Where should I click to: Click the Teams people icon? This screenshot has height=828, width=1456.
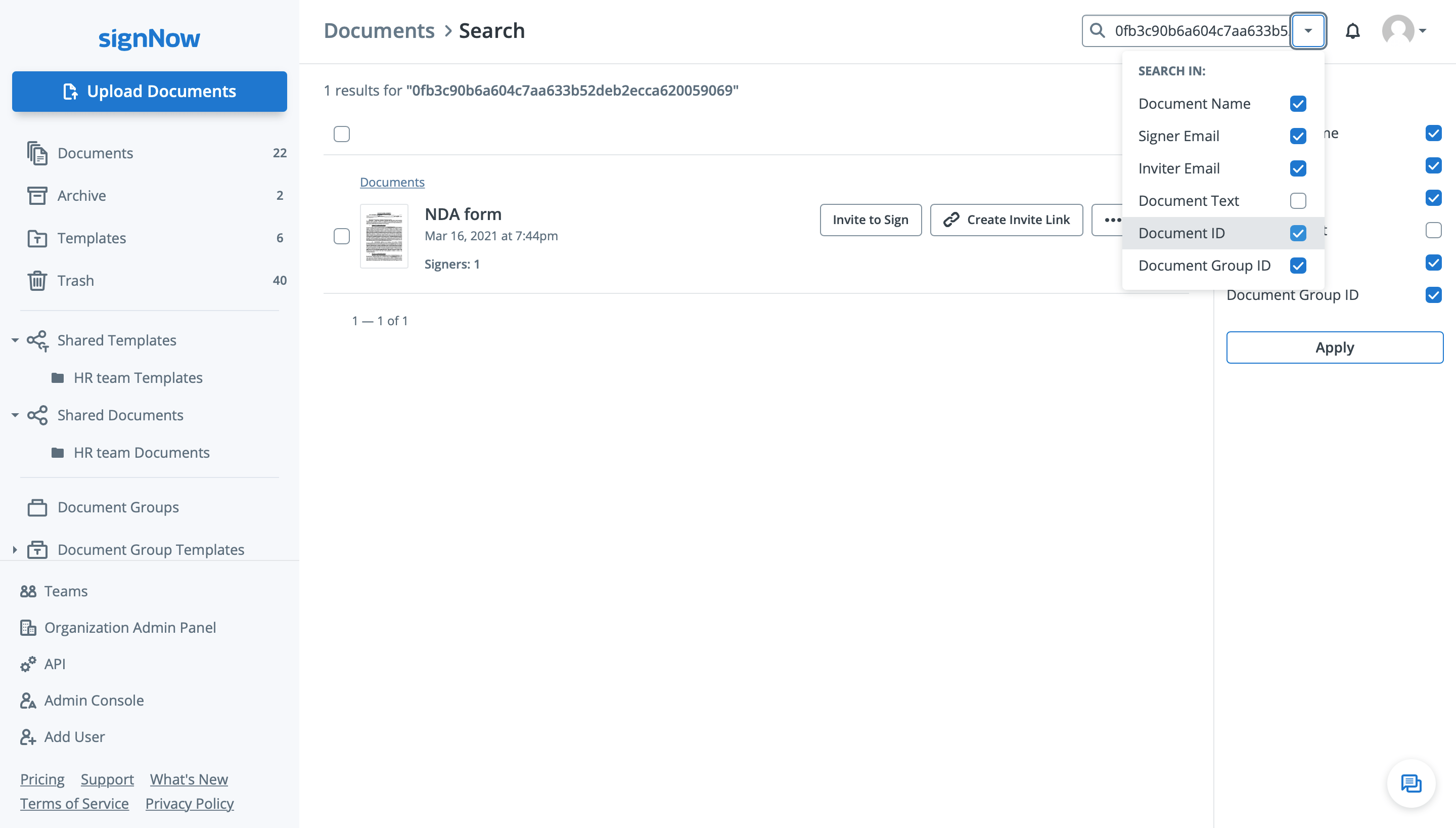click(28, 591)
